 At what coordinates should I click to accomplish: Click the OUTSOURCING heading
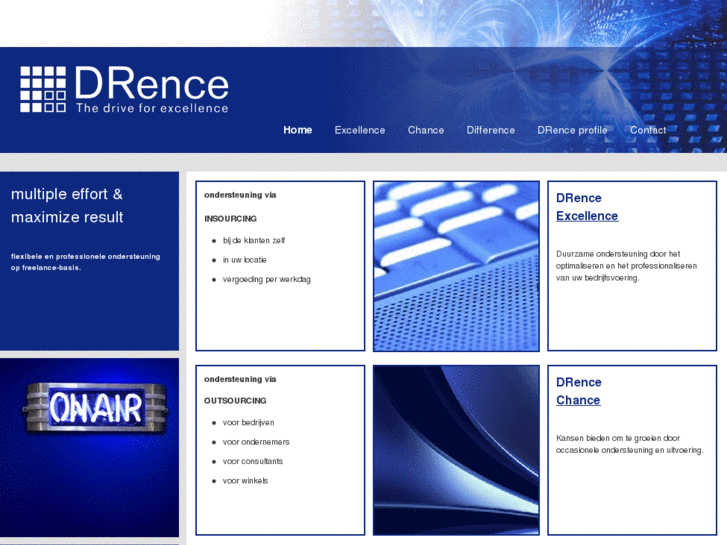235,401
